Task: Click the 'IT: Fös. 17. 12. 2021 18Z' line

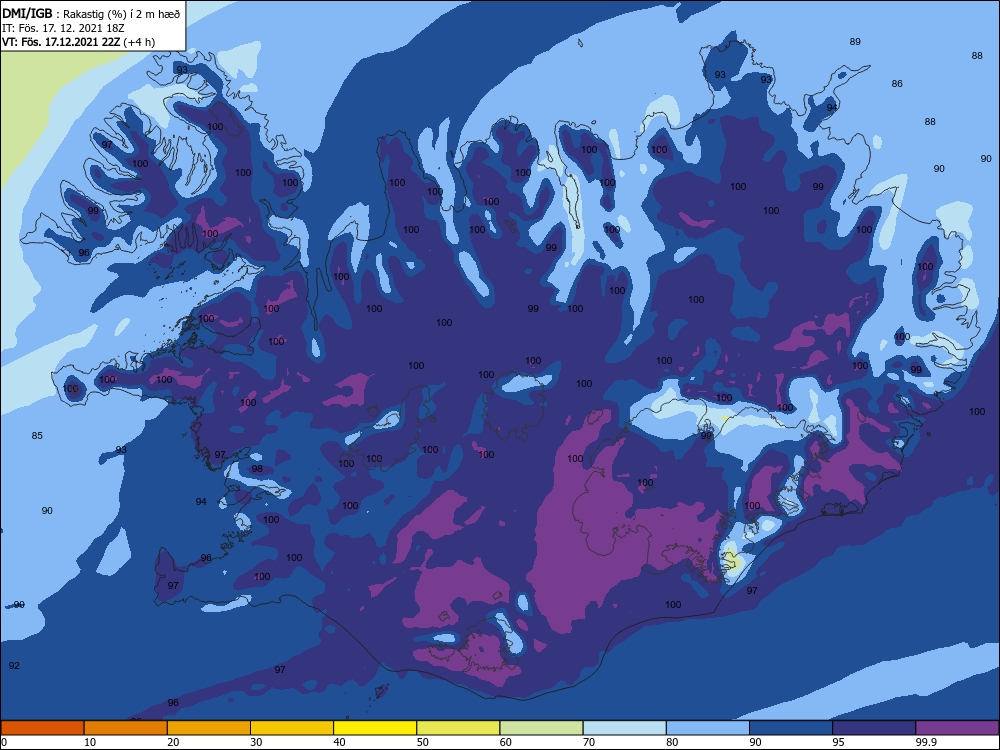Action: coord(62,28)
